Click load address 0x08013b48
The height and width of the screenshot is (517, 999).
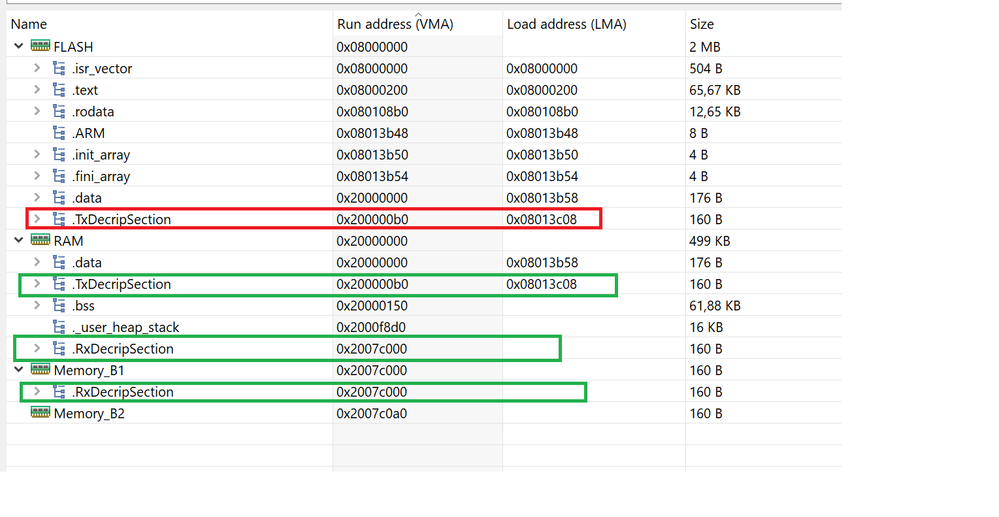pyautogui.click(x=542, y=133)
